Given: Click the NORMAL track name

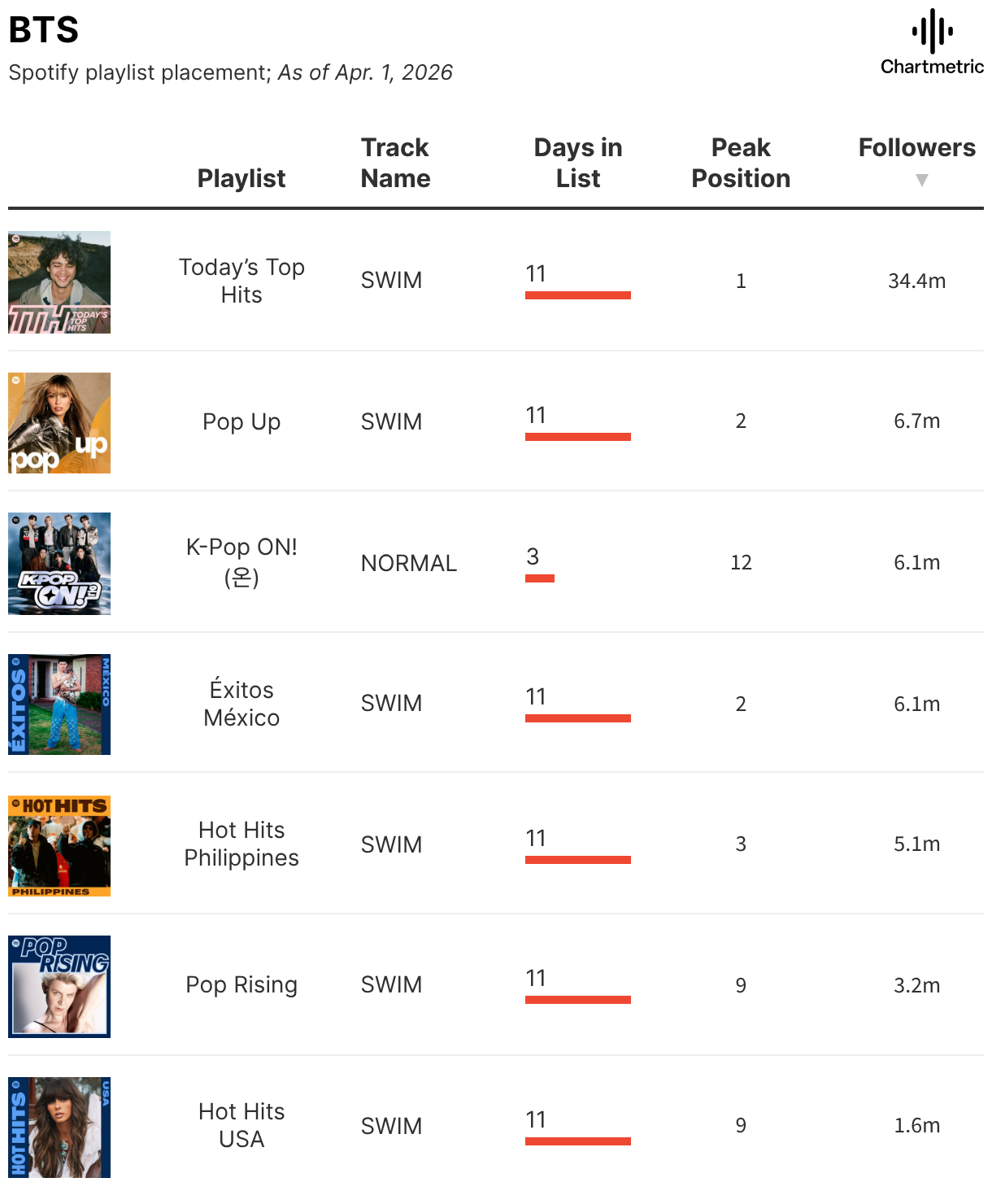Looking at the screenshot, I should tap(409, 563).
